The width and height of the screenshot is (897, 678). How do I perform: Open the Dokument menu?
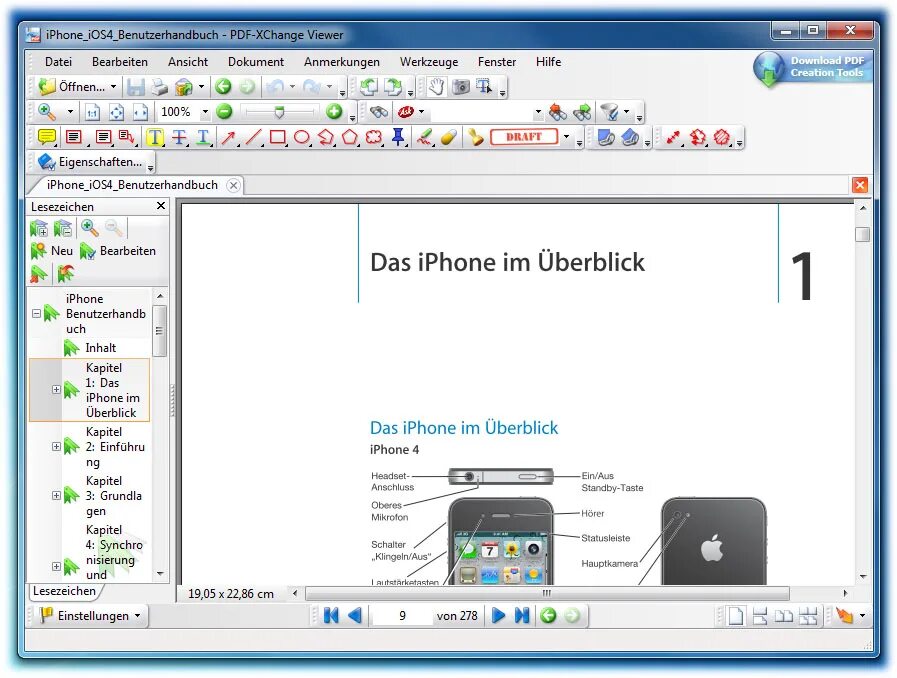(x=256, y=62)
